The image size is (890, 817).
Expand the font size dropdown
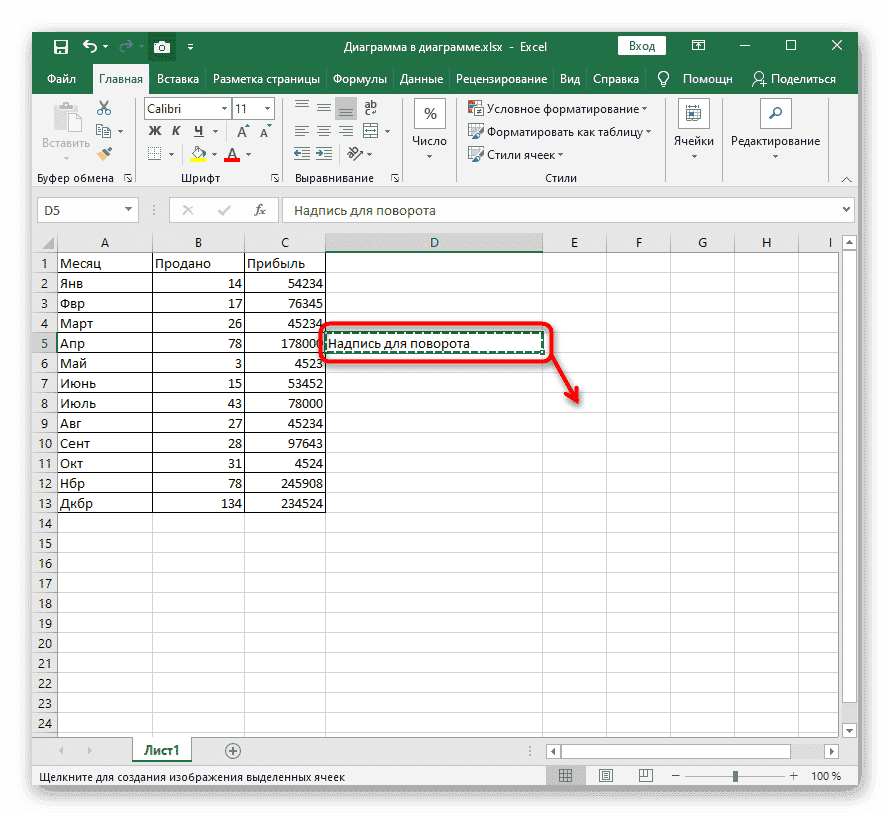click(267, 109)
